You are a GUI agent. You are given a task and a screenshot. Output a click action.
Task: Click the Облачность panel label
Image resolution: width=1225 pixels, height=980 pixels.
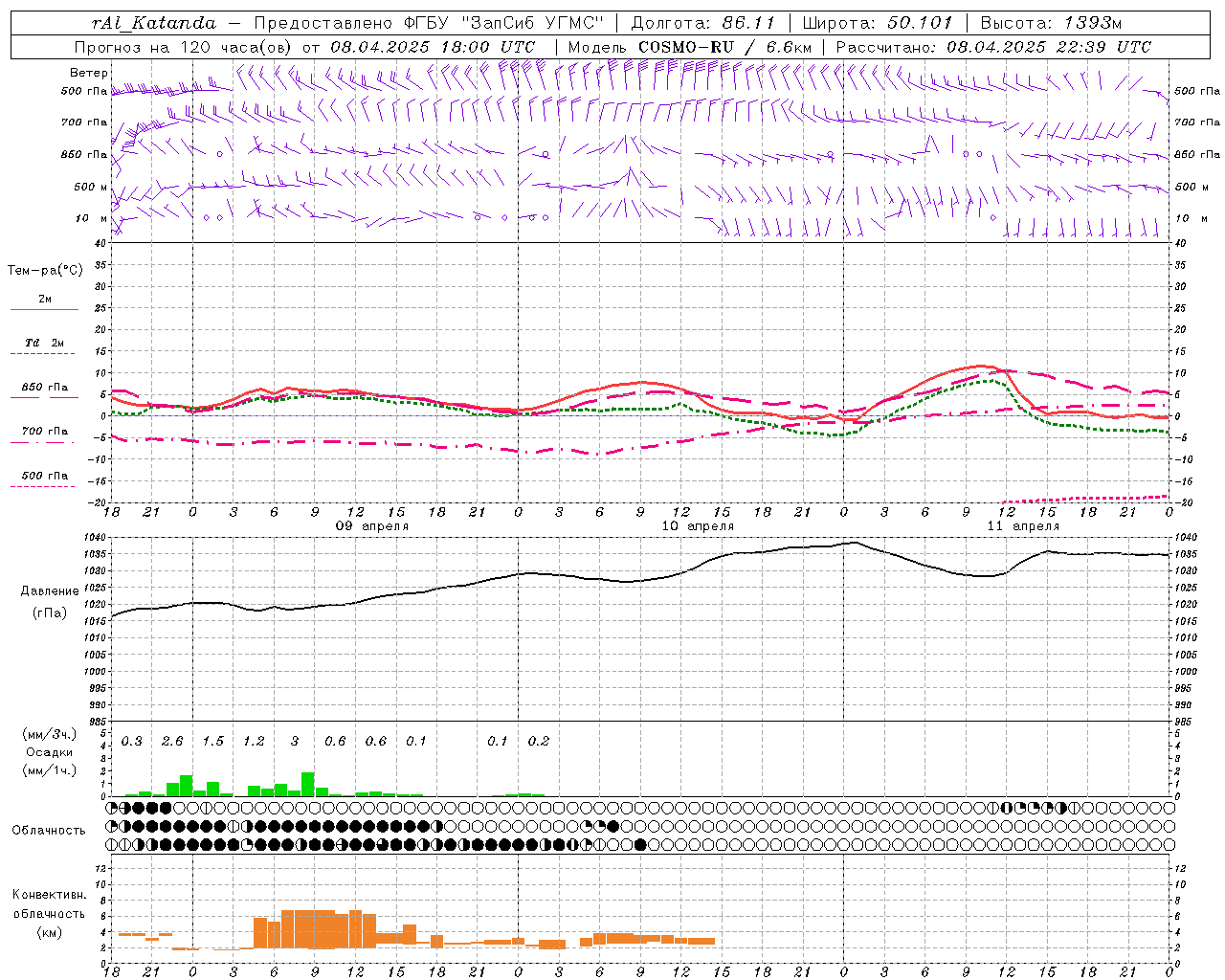coord(49,831)
